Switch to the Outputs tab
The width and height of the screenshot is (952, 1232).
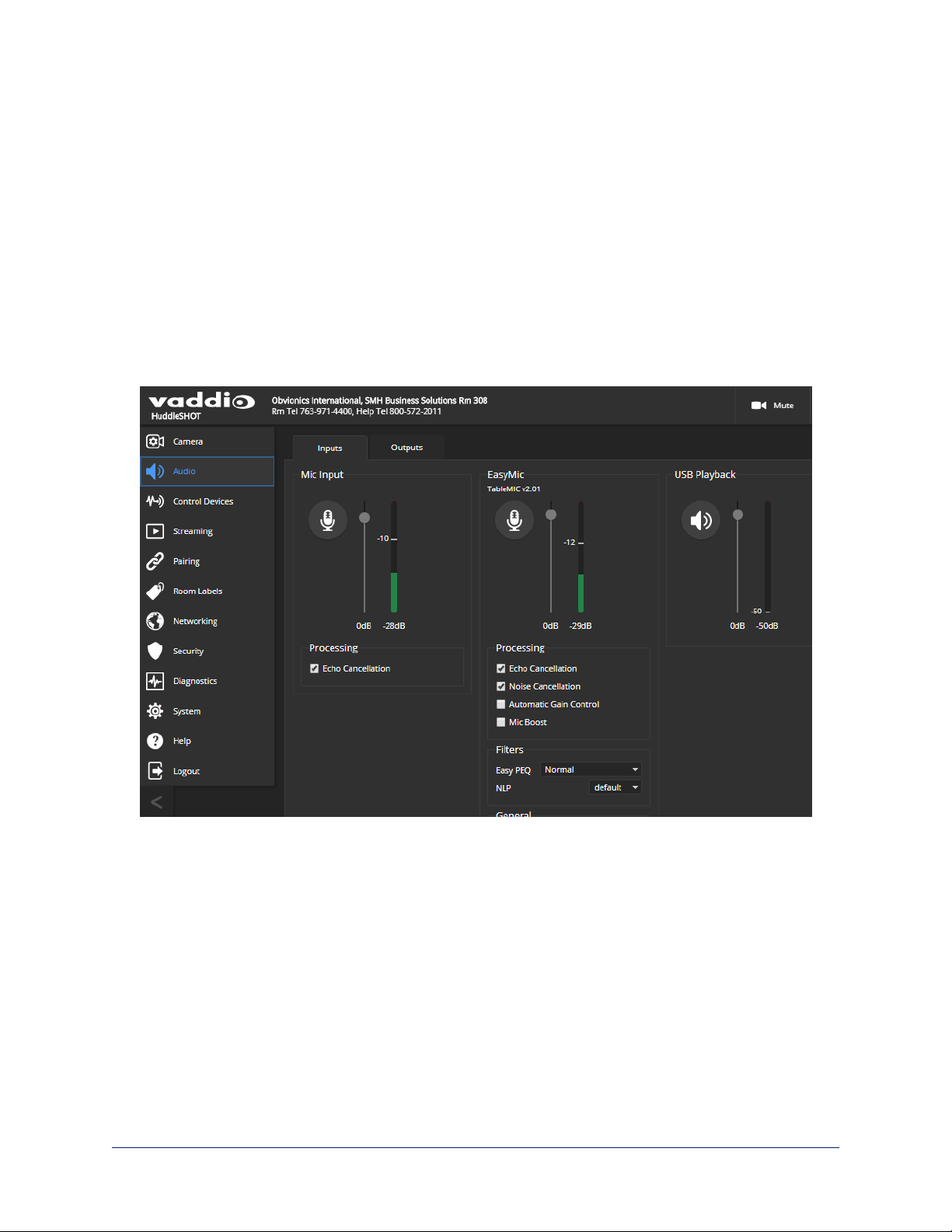click(406, 448)
